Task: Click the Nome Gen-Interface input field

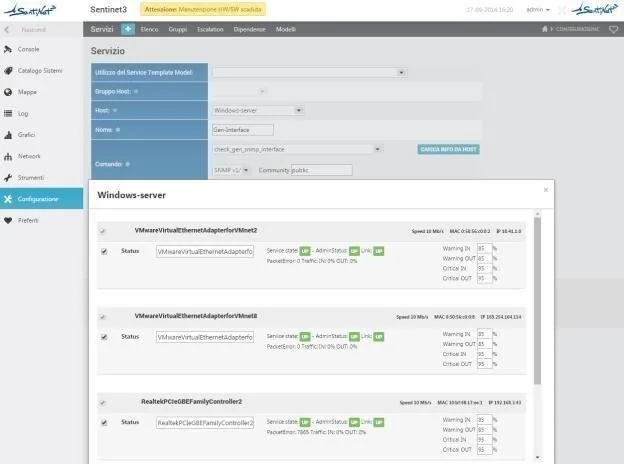Action: pyautogui.click(x=243, y=130)
